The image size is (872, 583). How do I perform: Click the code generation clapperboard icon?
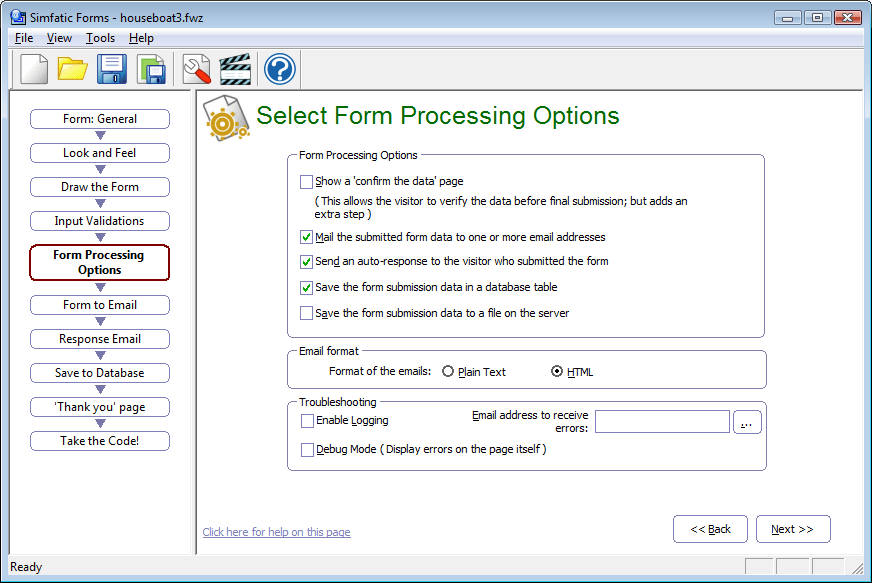pos(237,68)
